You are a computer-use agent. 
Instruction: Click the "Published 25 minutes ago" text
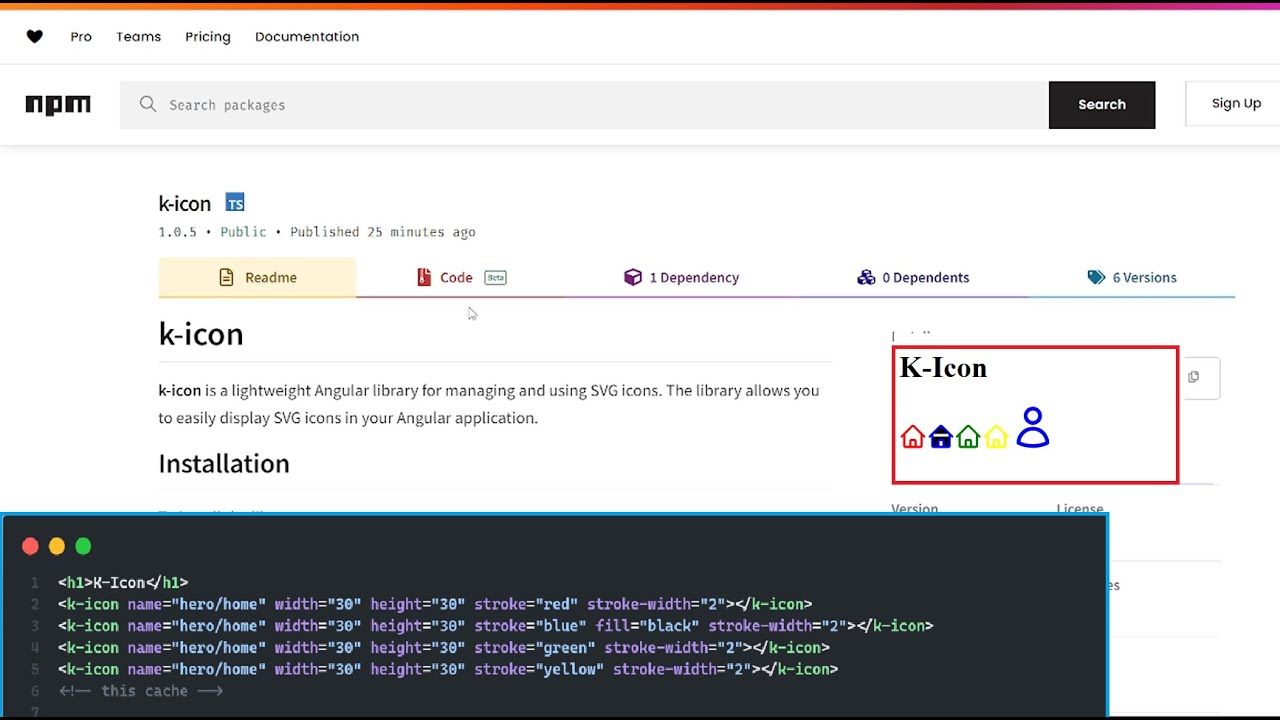383,232
